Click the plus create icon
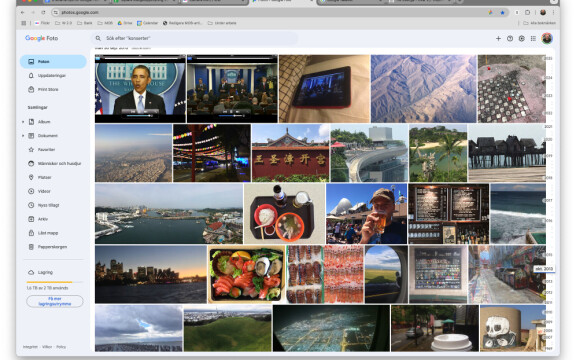The width and height of the screenshot is (576, 360). coord(498,38)
